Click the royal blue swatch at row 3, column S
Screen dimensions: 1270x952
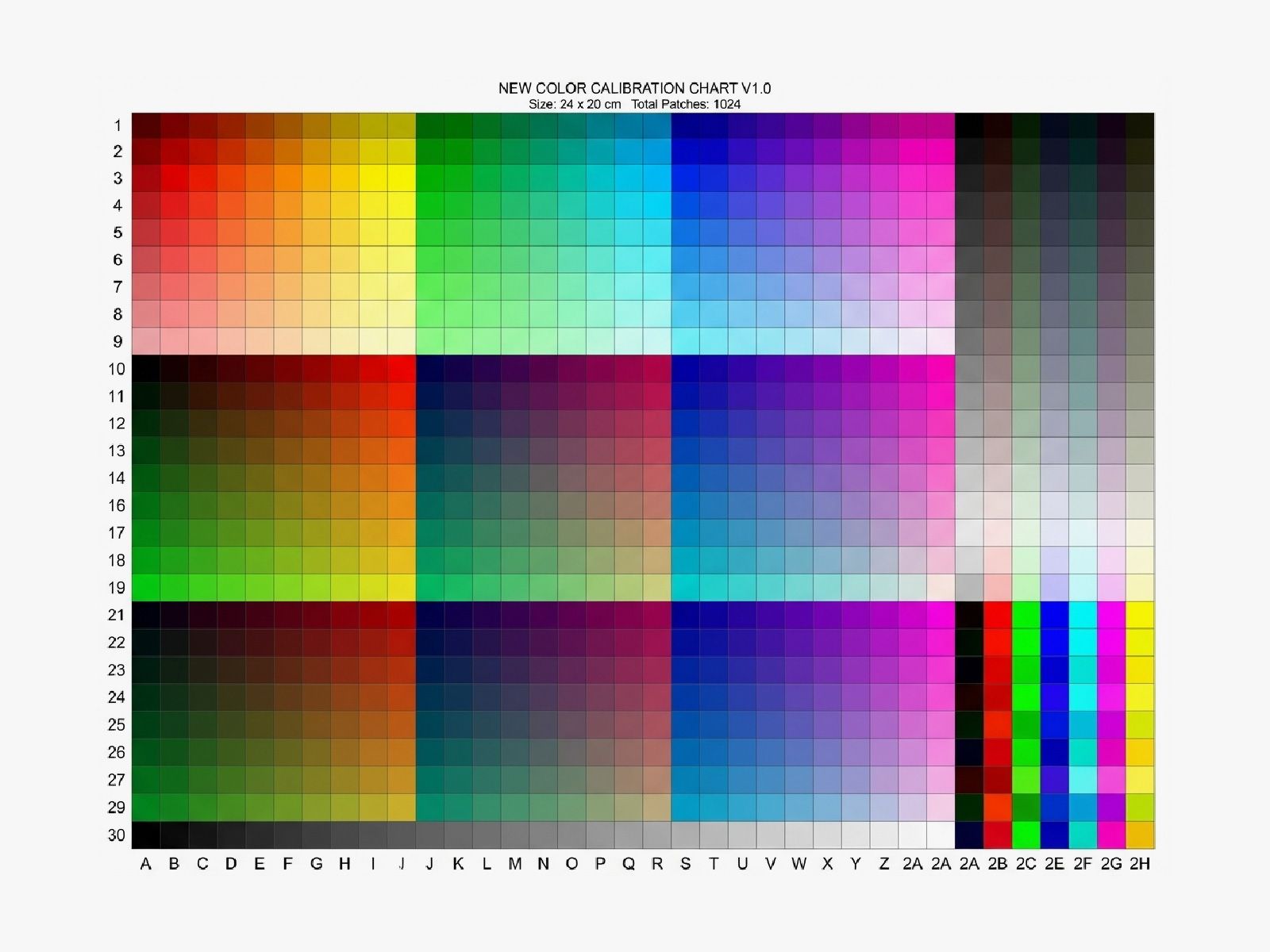point(686,178)
